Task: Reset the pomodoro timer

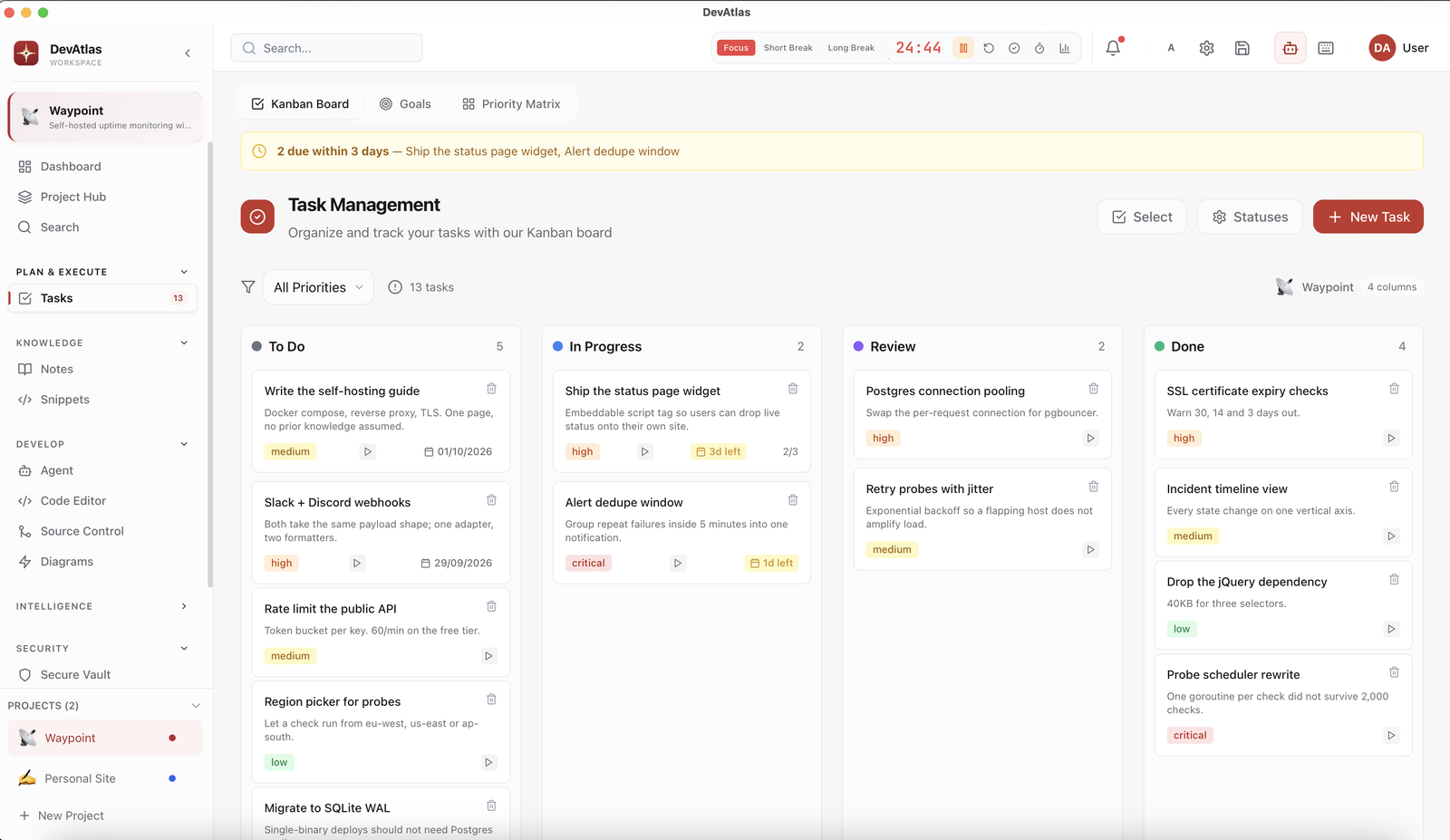Action: pos(989,48)
